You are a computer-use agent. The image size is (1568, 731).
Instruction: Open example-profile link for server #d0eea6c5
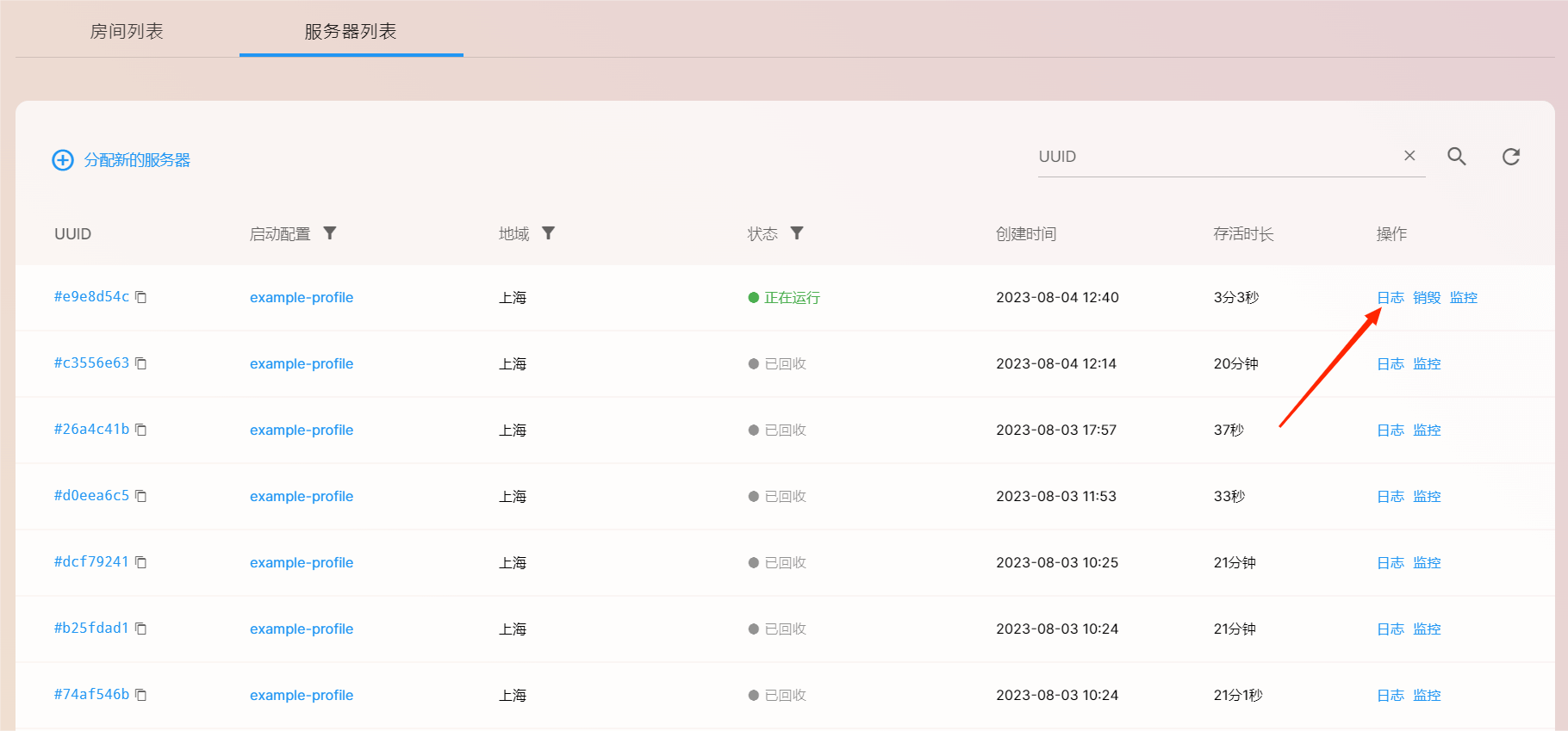pyautogui.click(x=302, y=497)
